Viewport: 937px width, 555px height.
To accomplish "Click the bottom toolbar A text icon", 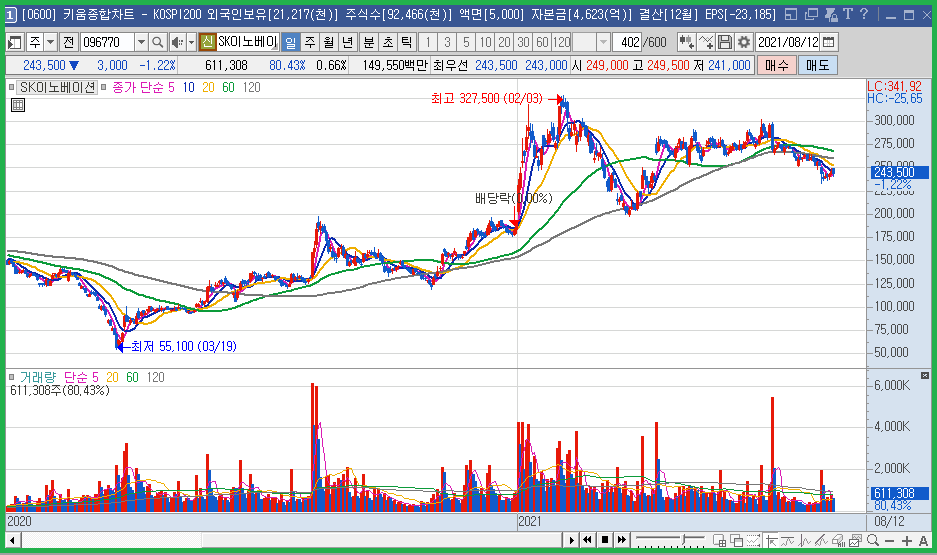I will pos(923,541).
